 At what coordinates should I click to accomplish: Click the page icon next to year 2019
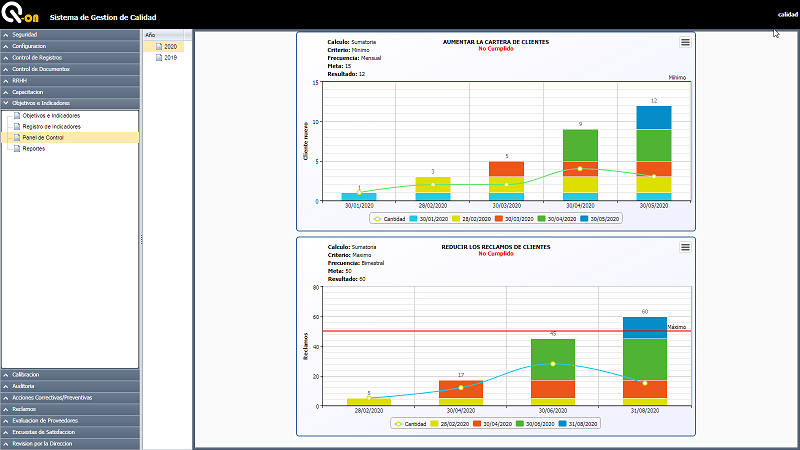[x=158, y=58]
